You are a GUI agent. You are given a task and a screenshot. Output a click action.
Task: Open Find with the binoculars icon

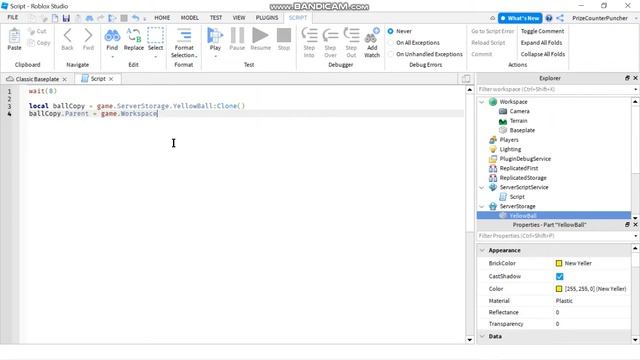pos(112,36)
